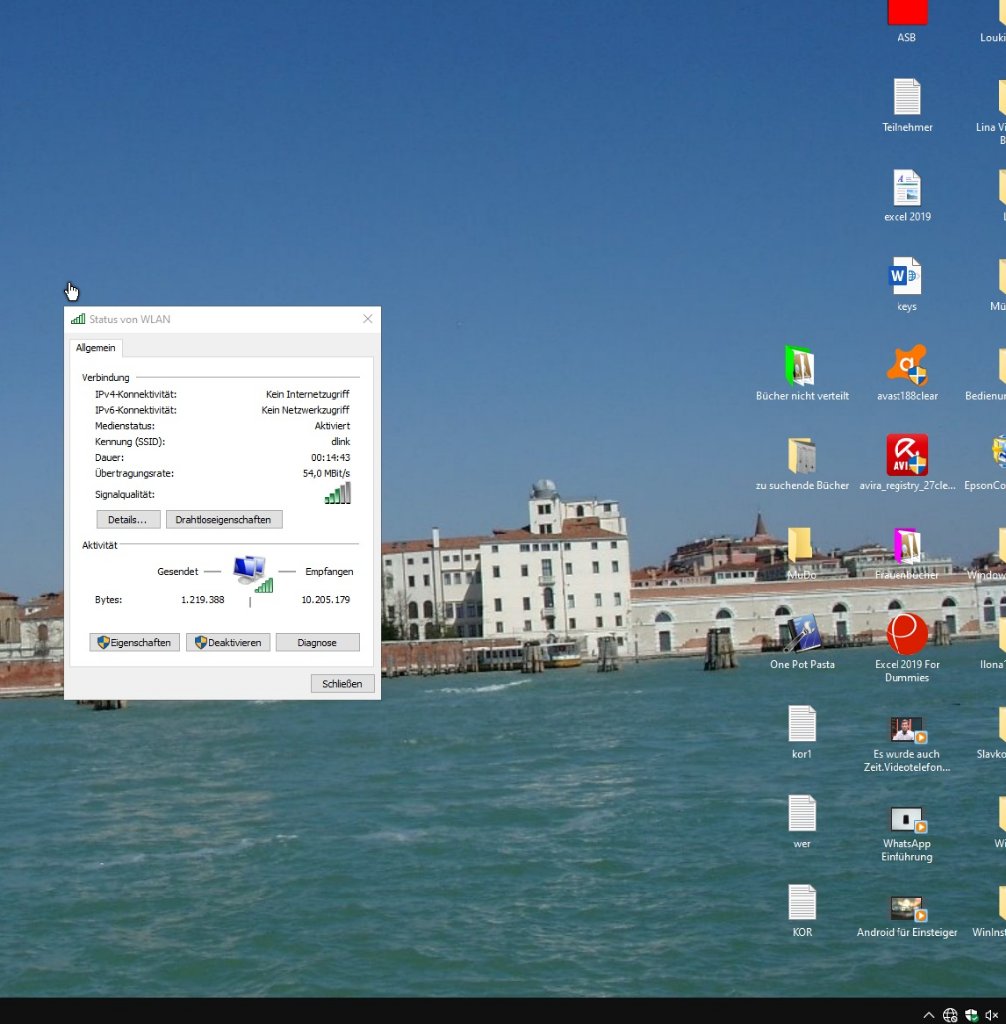Open Windows Security shield tray icon

[x=971, y=1015]
